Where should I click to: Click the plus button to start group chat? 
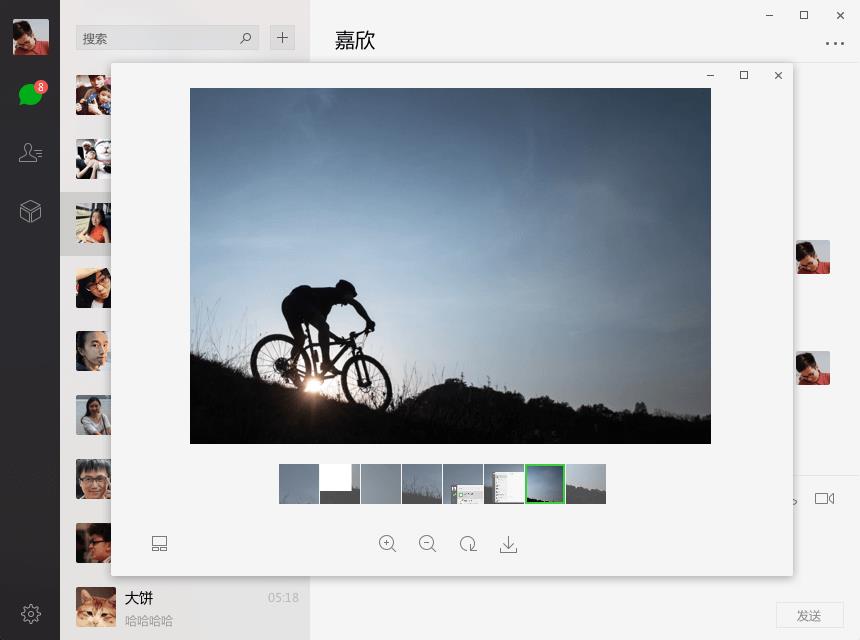282,37
